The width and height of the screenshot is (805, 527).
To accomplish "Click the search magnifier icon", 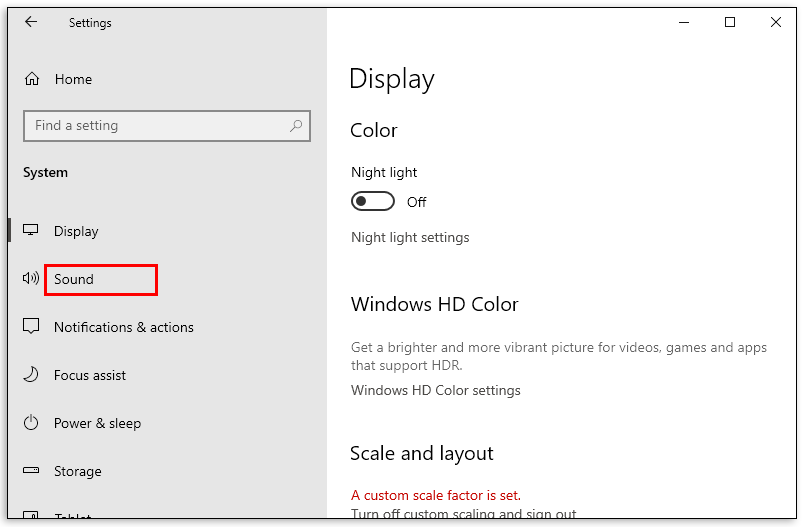I will click(x=296, y=126).
